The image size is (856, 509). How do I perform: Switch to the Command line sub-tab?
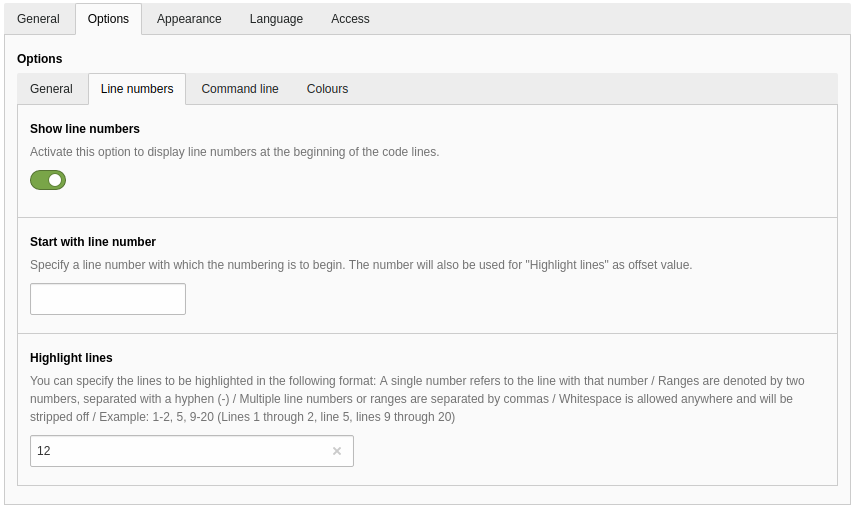(x=240, y=89)
